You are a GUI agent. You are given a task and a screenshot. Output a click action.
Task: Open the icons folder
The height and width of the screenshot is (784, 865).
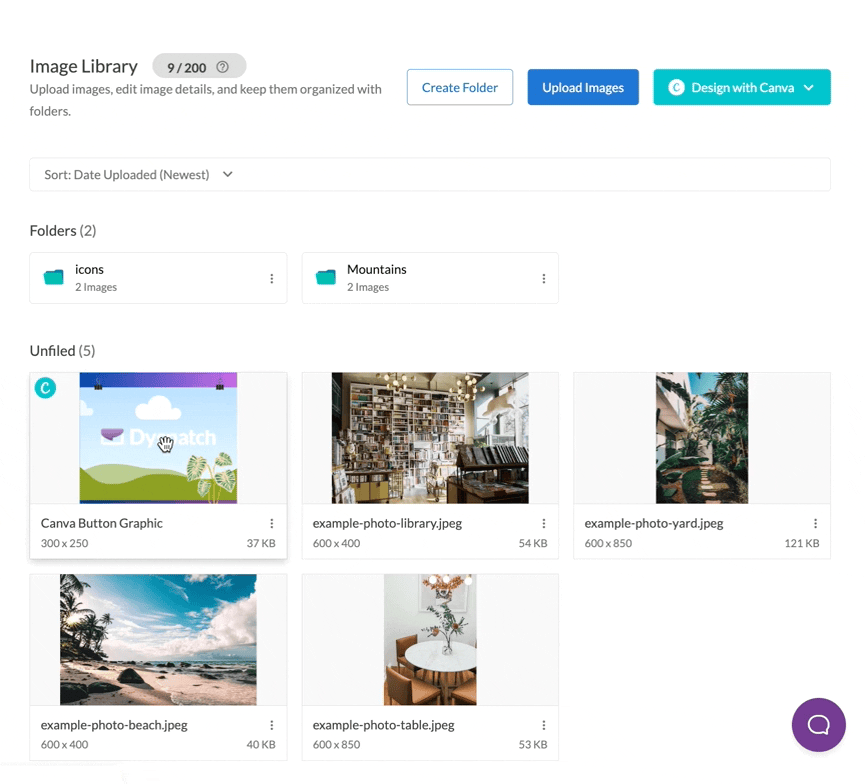tap(158, 278)
